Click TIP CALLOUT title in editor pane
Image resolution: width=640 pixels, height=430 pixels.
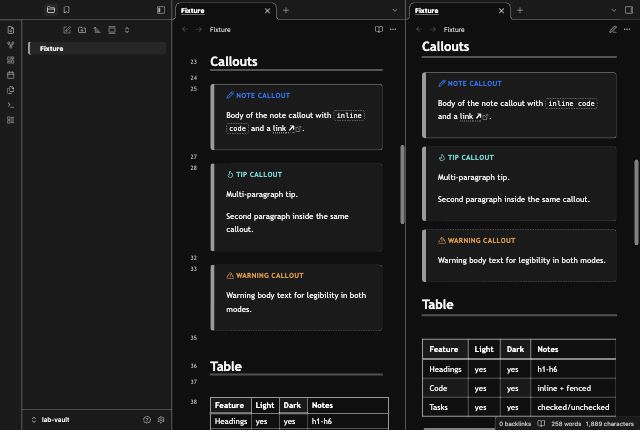tap(259, 175)
